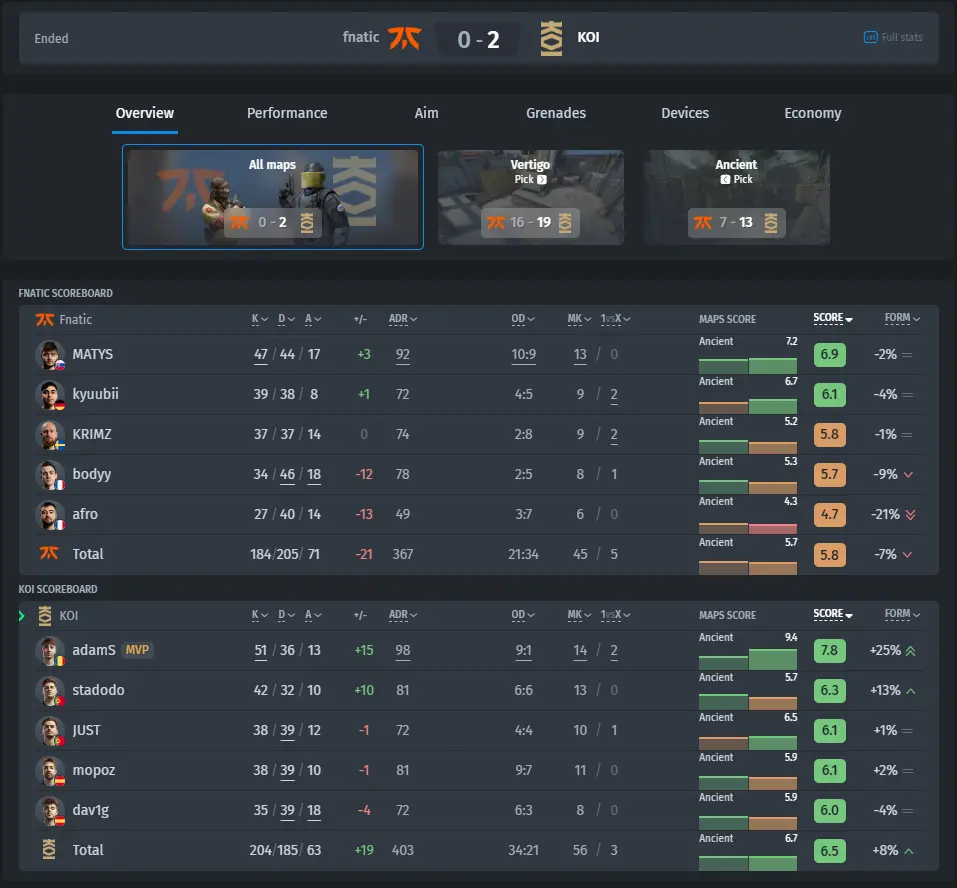
Task: Sort the KOI scoreboard by FORM
Action: (x=902, y=614)
